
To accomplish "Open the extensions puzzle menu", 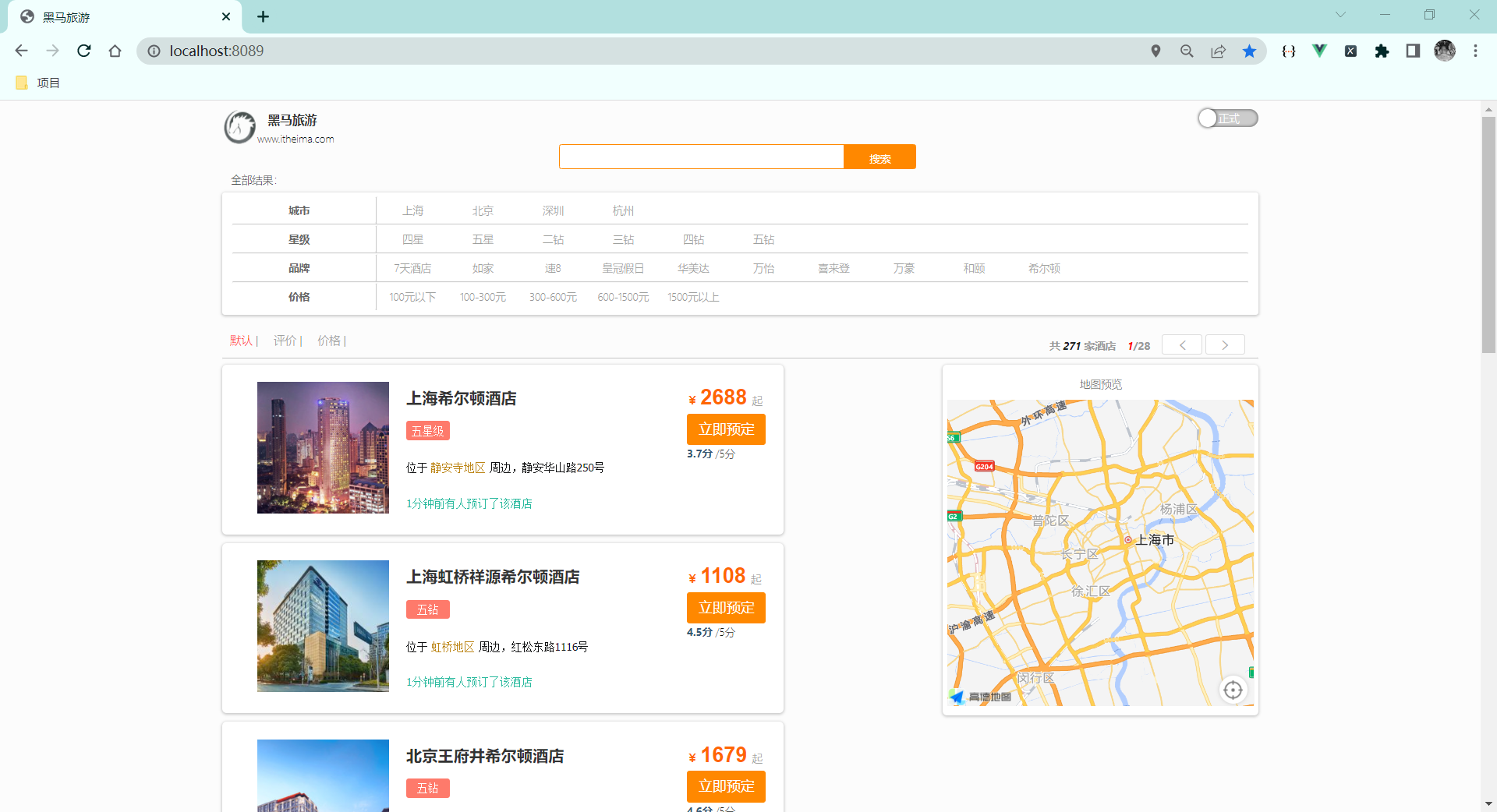I will pyautogui.click(x=1382, y=51).
